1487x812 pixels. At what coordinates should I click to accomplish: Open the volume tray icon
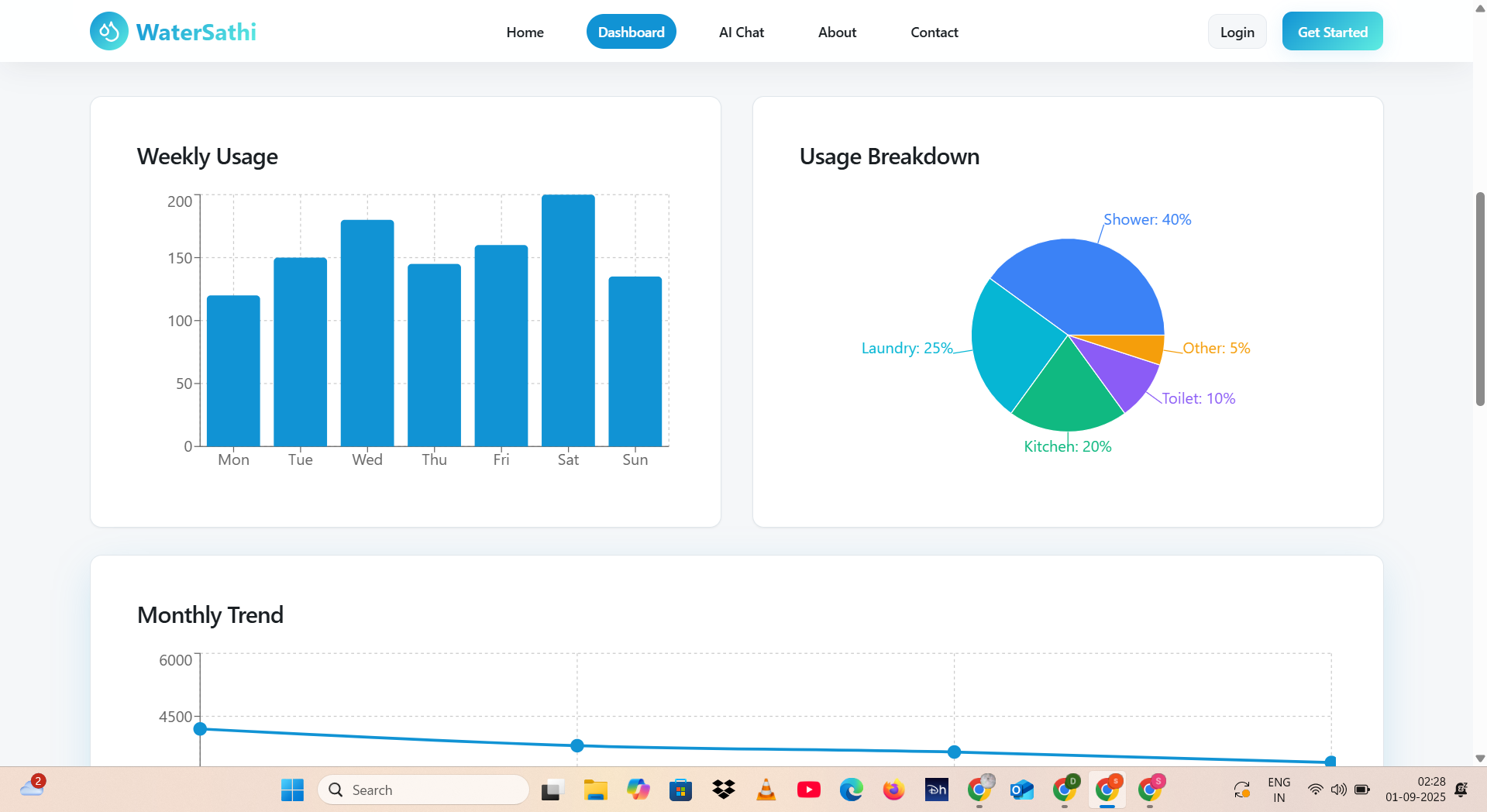click(1338, 790)
